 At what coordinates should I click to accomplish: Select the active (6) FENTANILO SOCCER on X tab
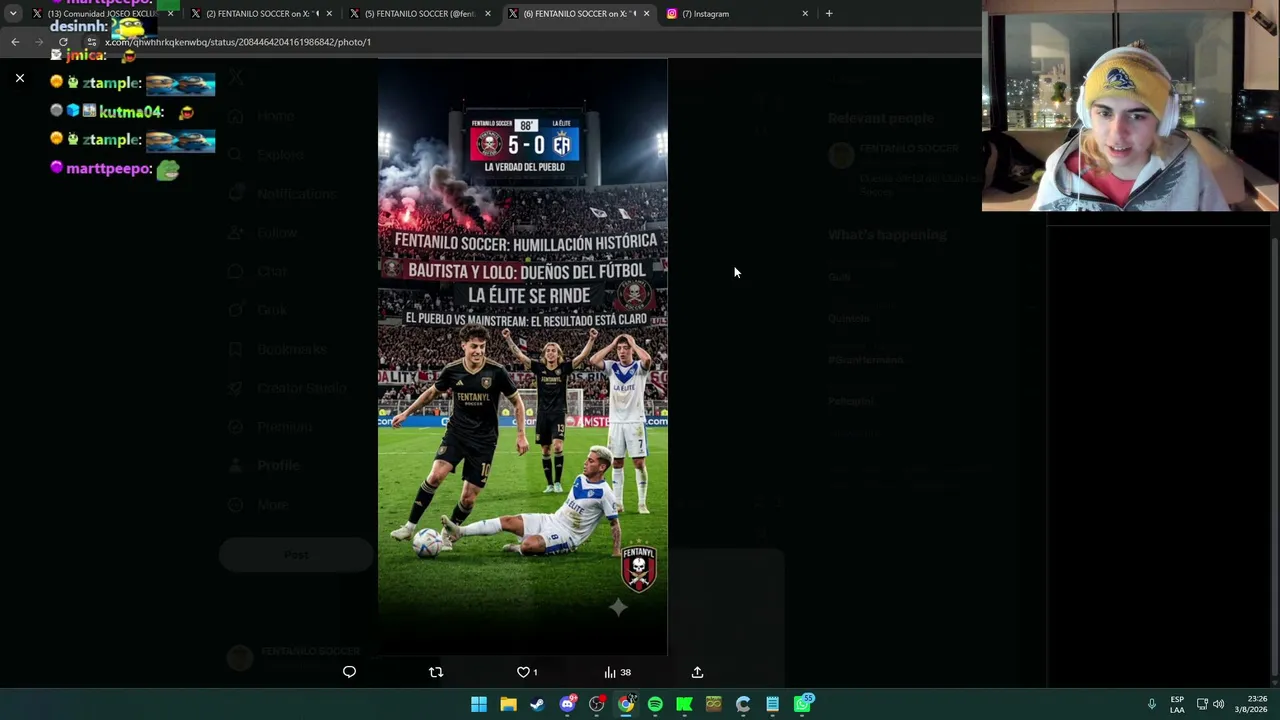pos(579,14)
